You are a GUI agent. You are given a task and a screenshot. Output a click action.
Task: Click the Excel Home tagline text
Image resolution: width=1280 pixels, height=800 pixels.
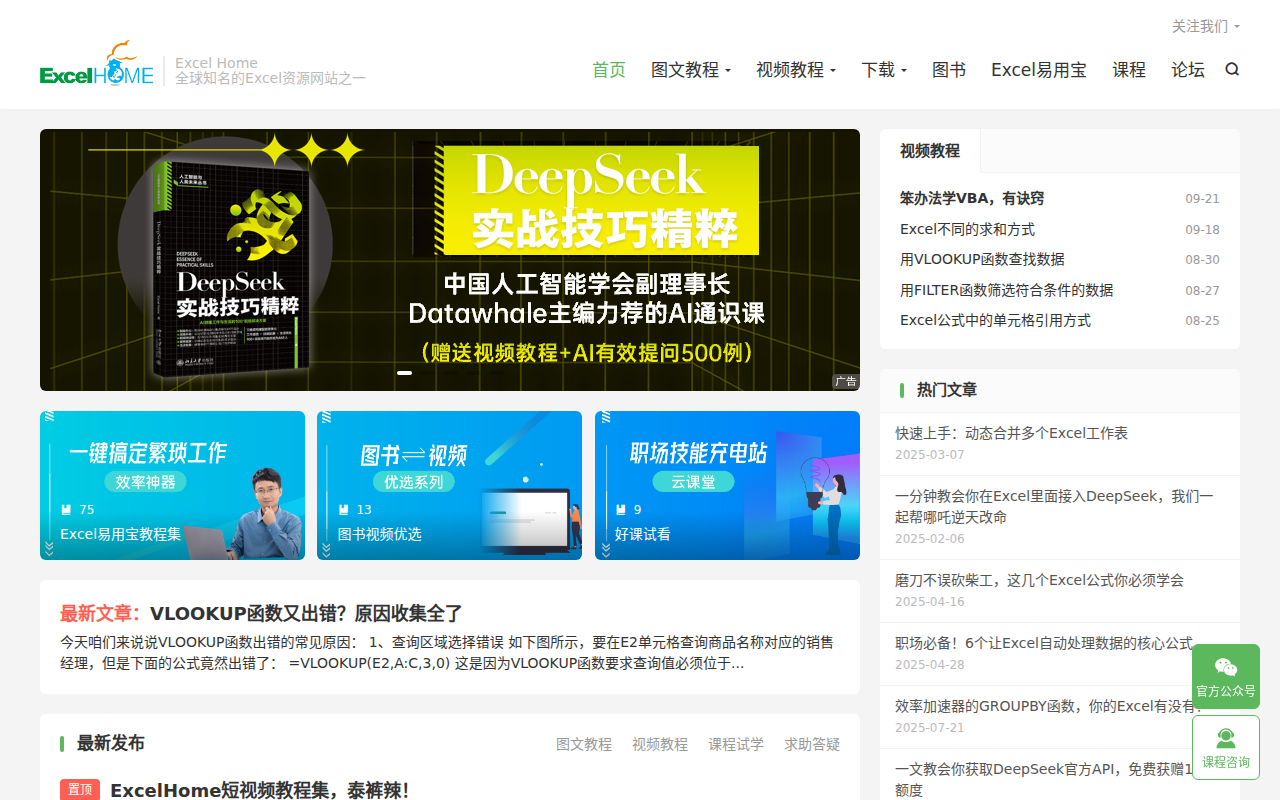(x=270, y=70)
